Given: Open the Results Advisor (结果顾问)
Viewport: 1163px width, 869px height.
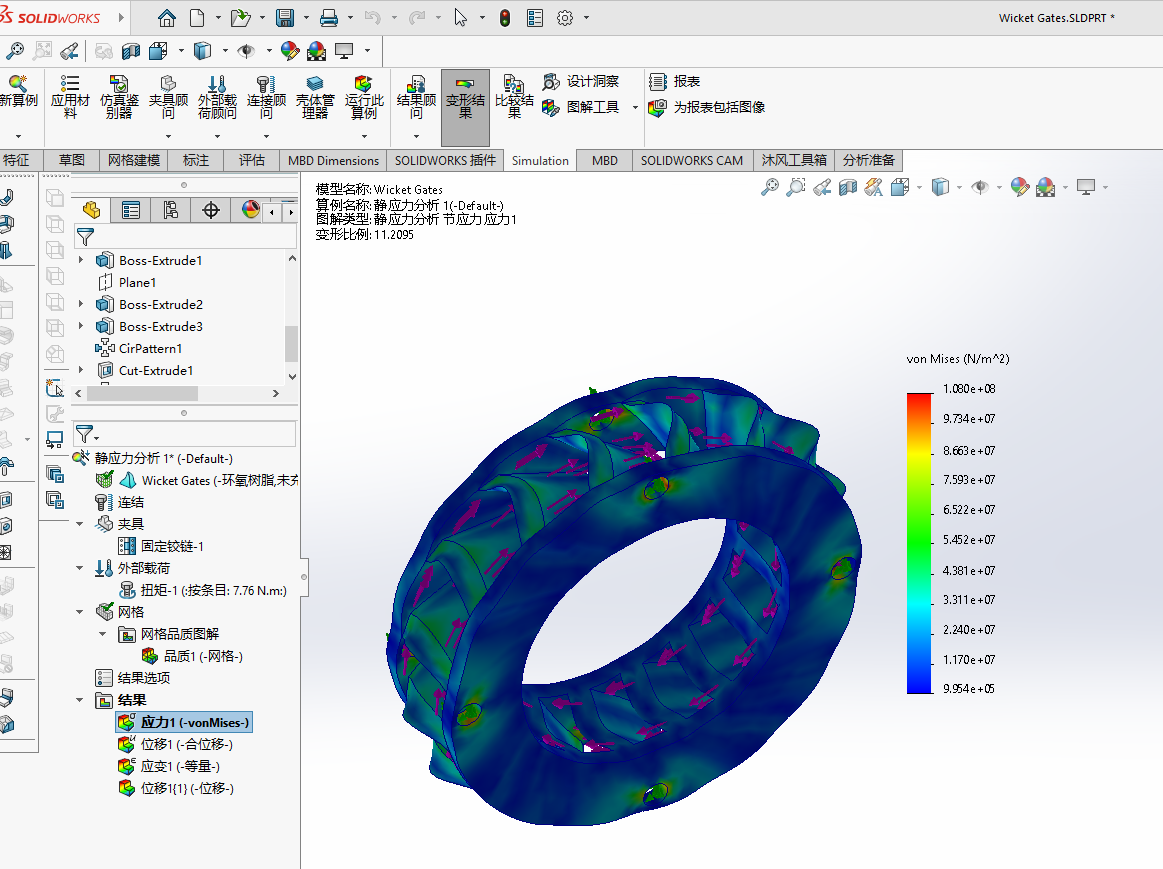Looking at the screenshot, I should [x=416, y=97].
